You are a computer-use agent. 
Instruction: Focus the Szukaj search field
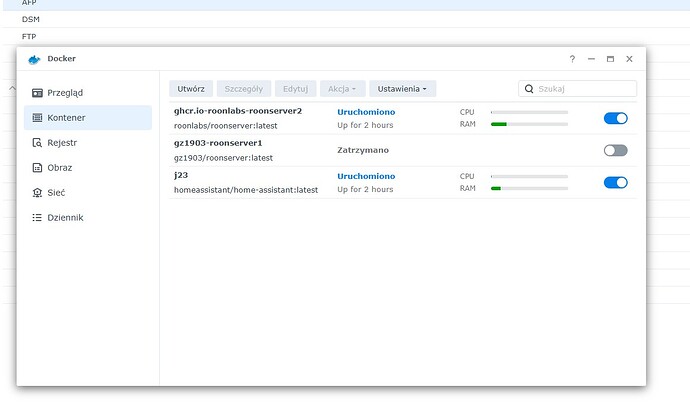[577, 89]
